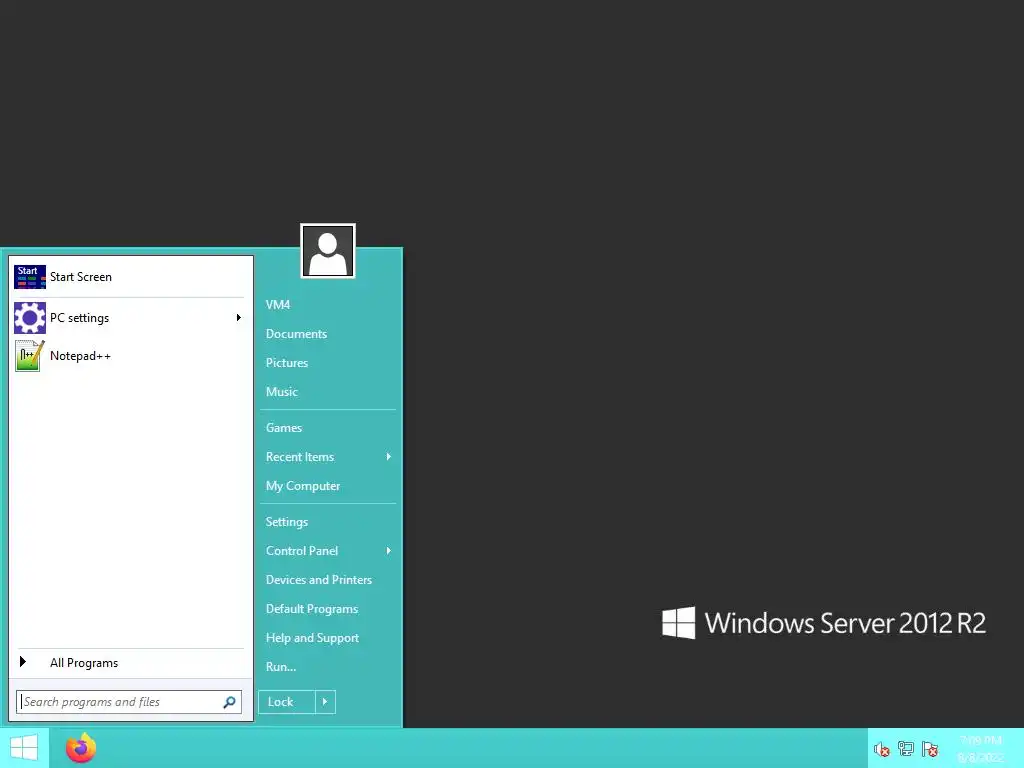Click the muted volume tray icon
The image size is (1024, 768).
882,749
